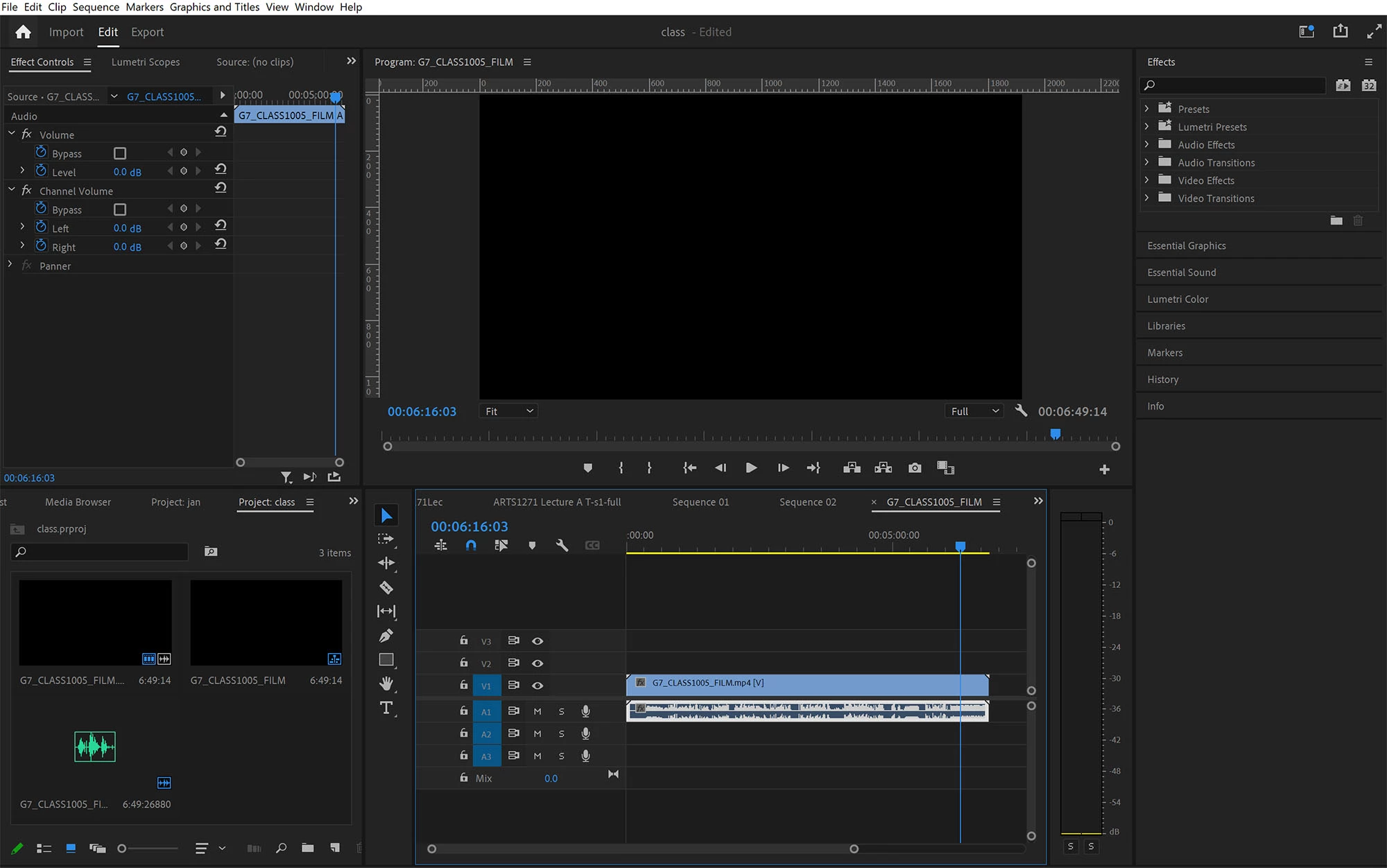Click the G7_CLASS1005_FILM.mp4 video clip on V1
This screenshot has height=868, width=1387.
(x=807, y=684)
